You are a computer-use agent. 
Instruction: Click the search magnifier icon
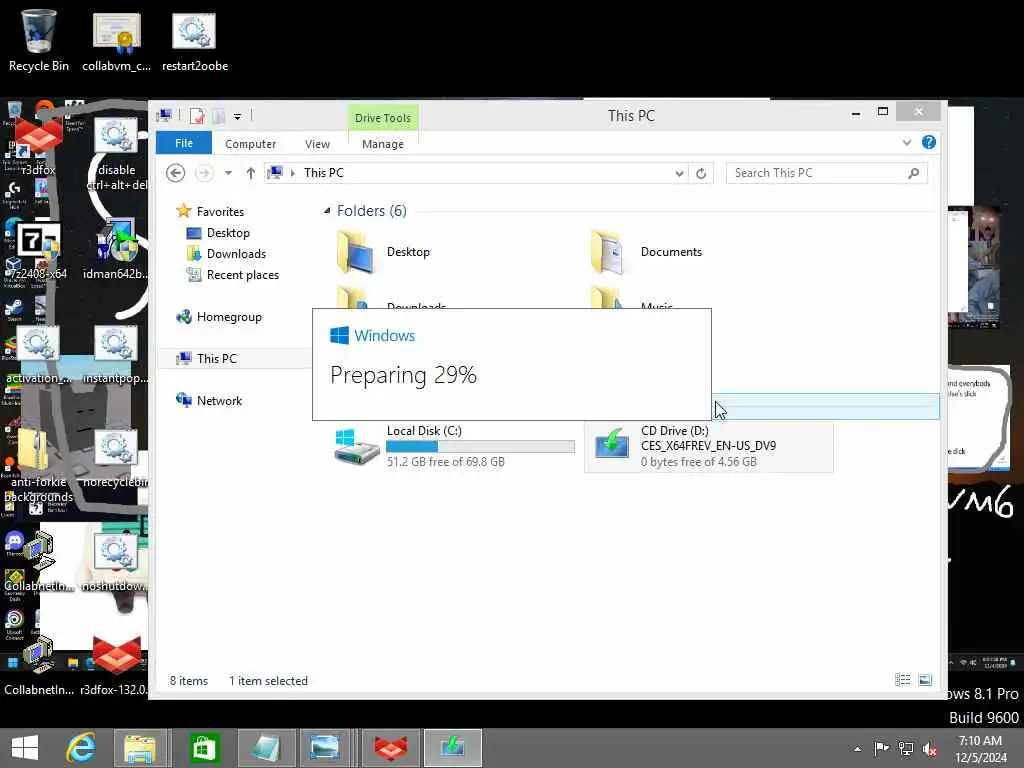[914, 173]
